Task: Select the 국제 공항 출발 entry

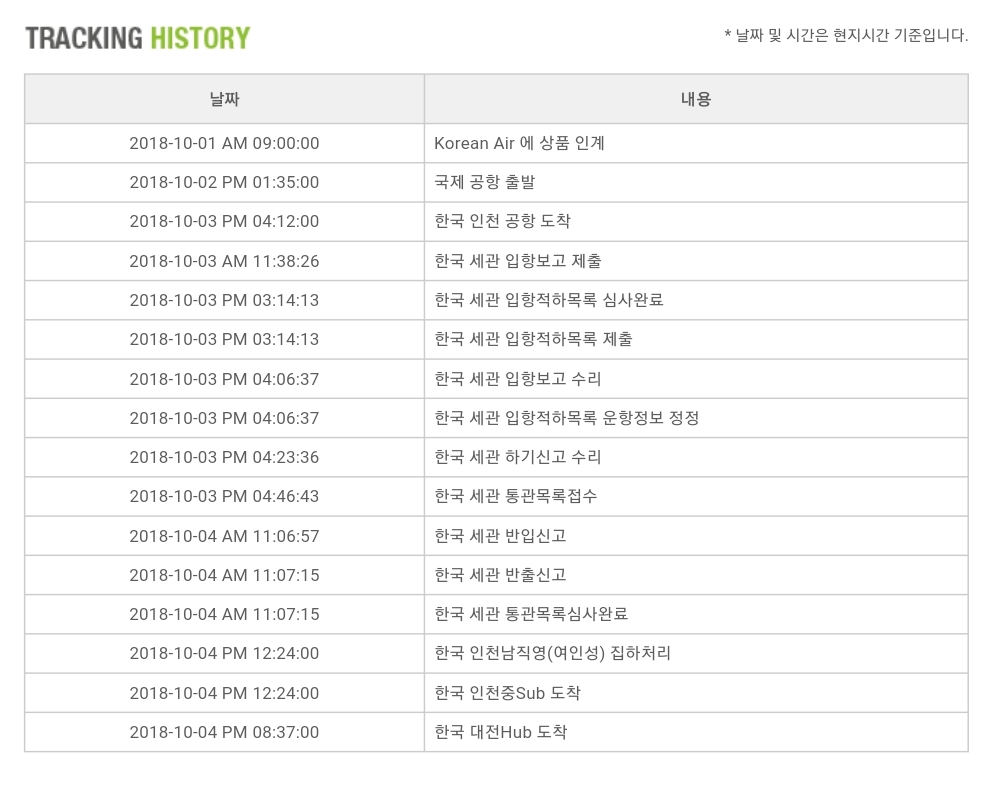Action: coord(485,182)
